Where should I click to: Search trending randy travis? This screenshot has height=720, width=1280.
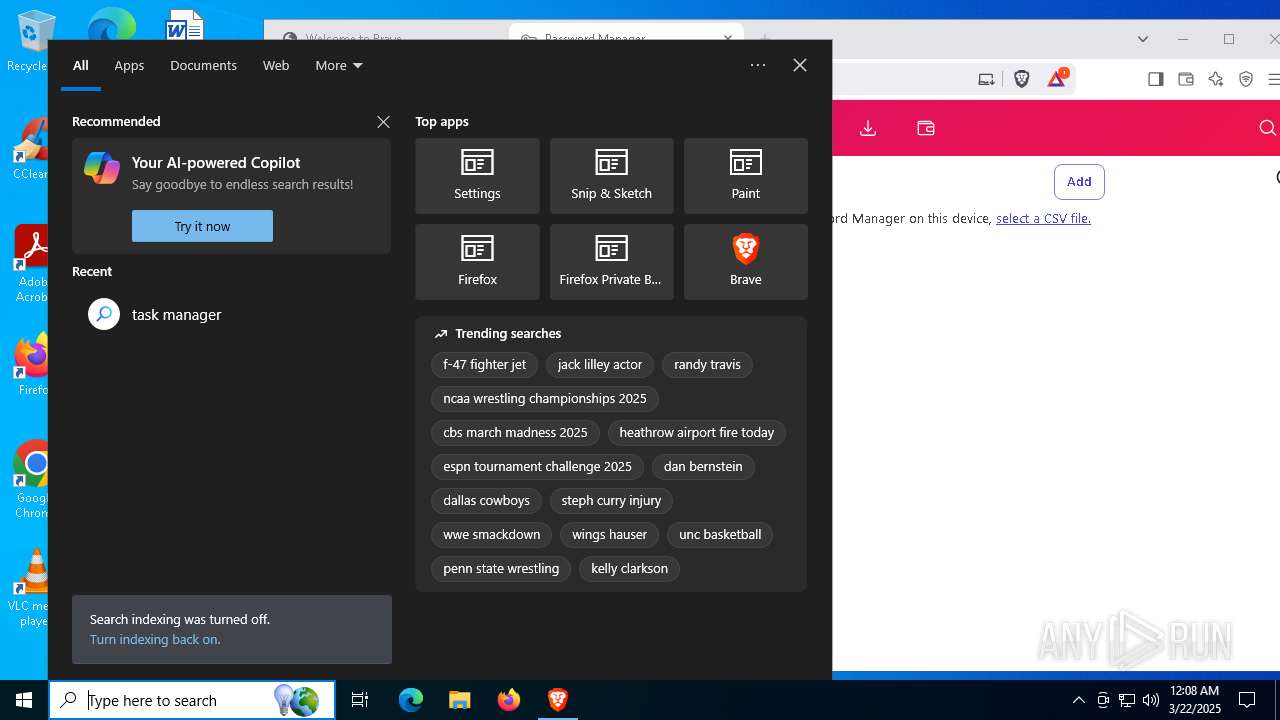(707, 365)
